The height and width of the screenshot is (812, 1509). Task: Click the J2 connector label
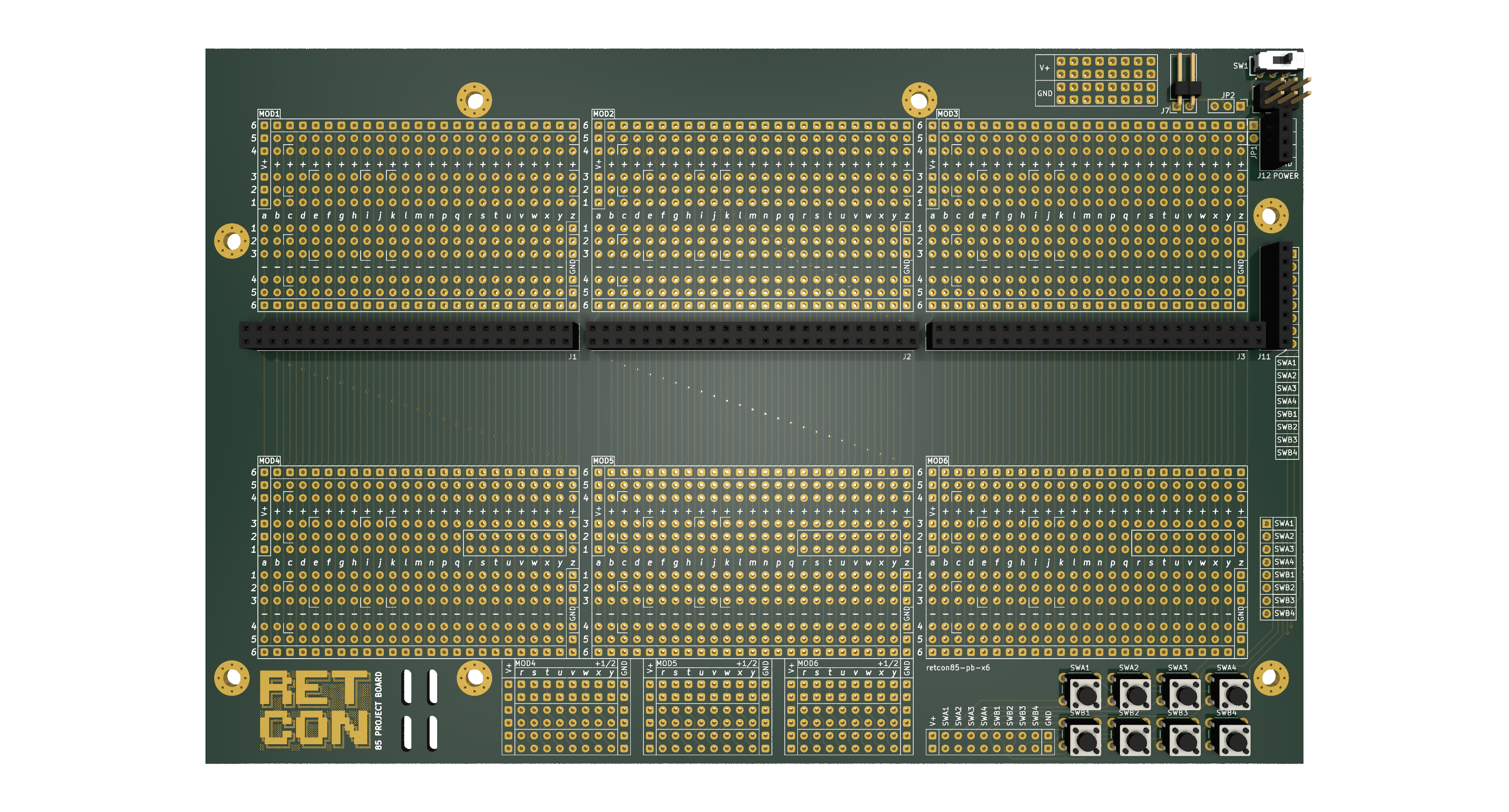click(x=906, y=357)
